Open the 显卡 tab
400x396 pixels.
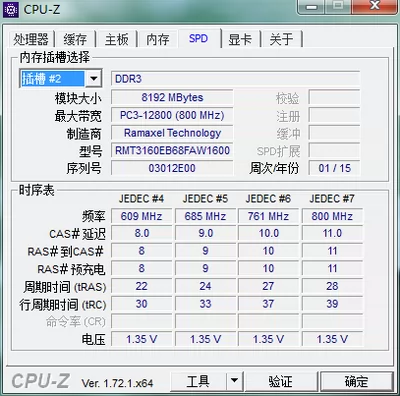pyautogui.click(x=240, y=39)
